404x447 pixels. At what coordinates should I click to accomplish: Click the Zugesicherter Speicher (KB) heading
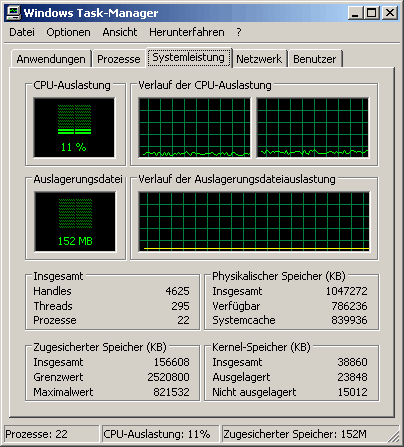[x=100, y=347]
